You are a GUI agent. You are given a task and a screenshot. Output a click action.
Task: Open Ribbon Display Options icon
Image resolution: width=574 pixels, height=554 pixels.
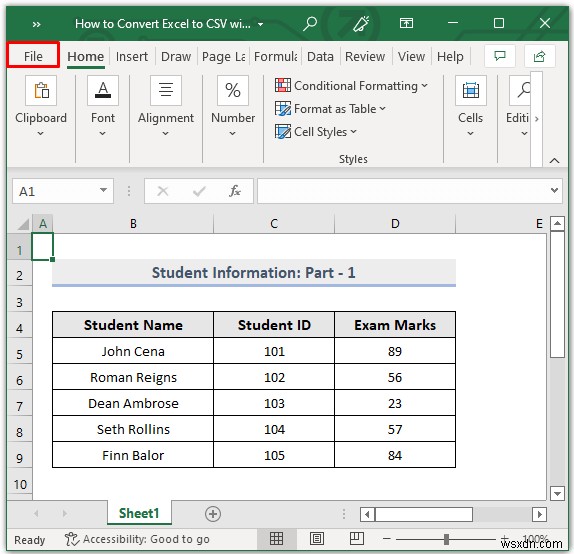point(406,23)
